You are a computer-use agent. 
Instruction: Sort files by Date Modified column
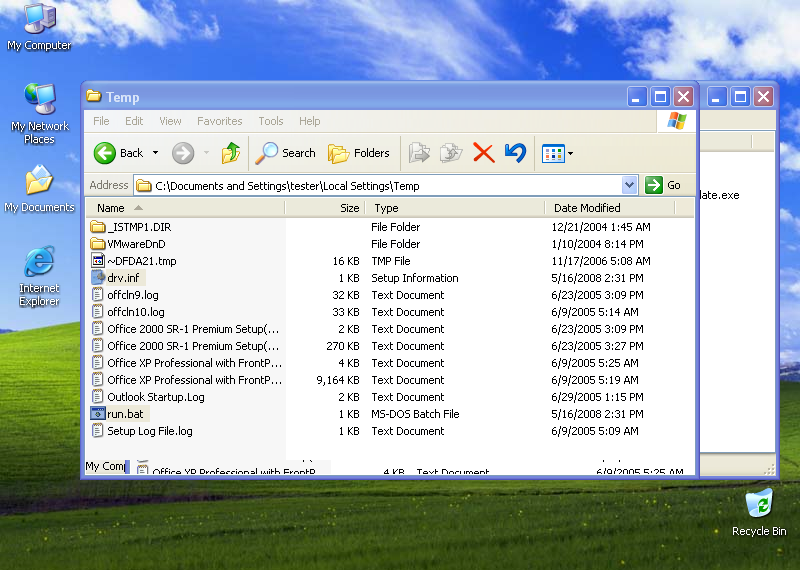click(610, 208)
